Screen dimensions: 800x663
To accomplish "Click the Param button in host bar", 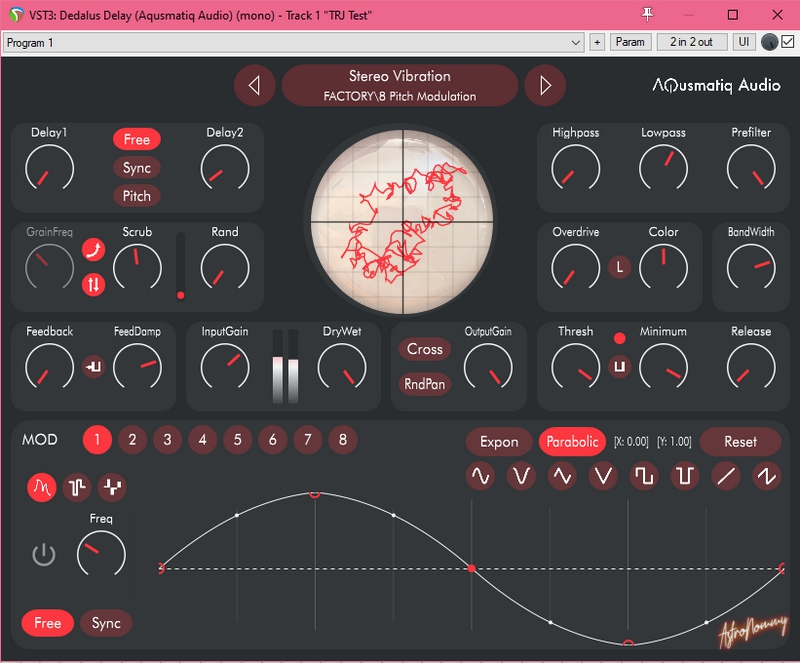I will 630,42.
